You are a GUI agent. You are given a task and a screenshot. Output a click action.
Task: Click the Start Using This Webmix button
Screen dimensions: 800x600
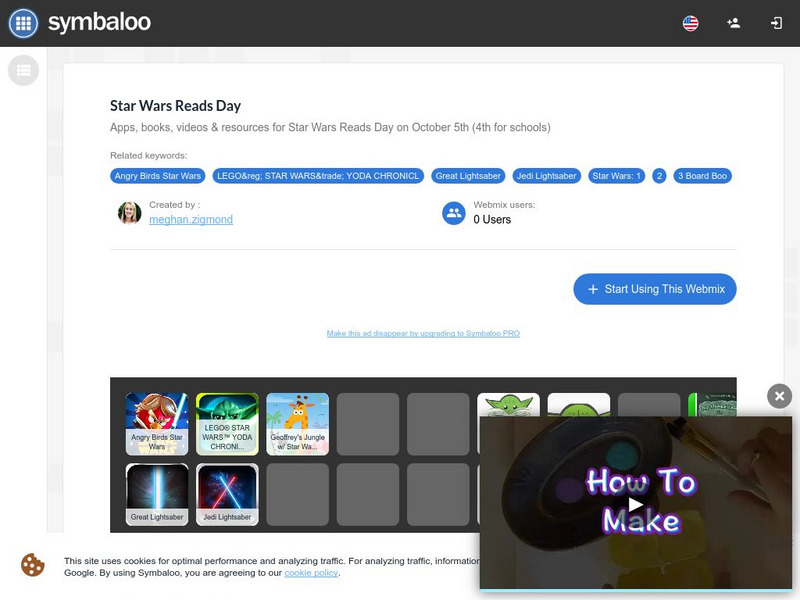click(655, 289)
